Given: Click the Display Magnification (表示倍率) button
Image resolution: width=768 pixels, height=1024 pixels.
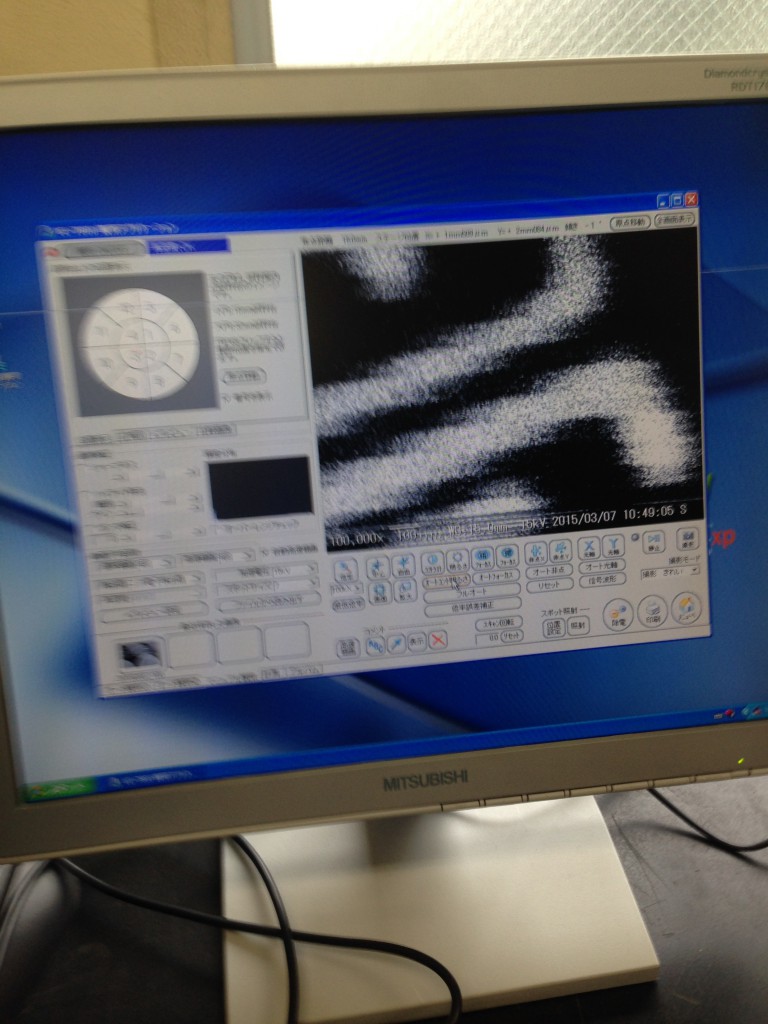Looking at the screenshot, I should [x=348, y=605].
